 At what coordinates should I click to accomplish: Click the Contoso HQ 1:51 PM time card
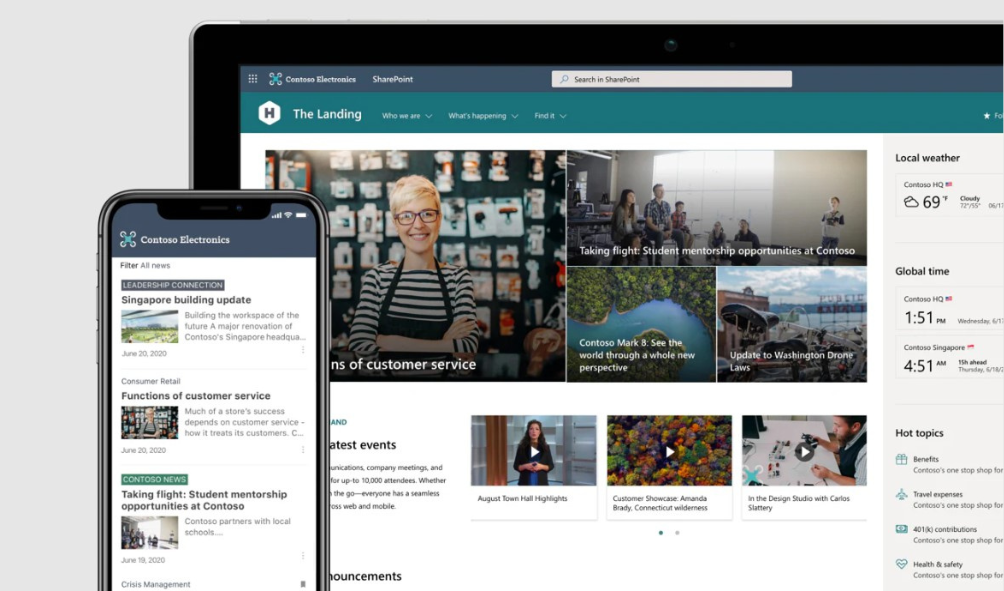click(950, 309)
